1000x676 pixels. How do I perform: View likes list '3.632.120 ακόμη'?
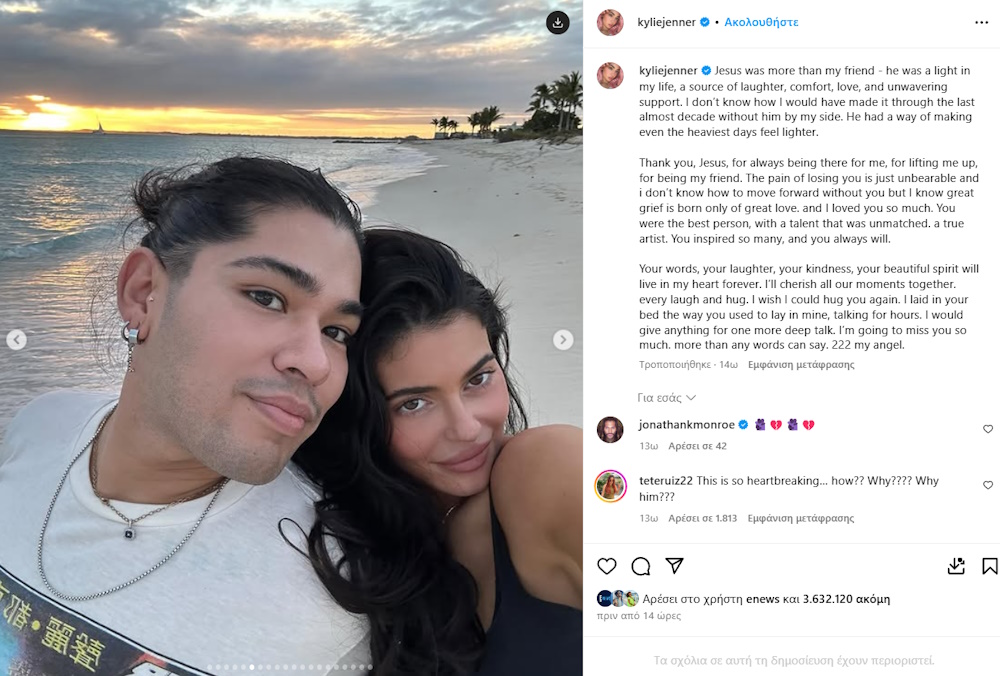click(x=846, y=599)
